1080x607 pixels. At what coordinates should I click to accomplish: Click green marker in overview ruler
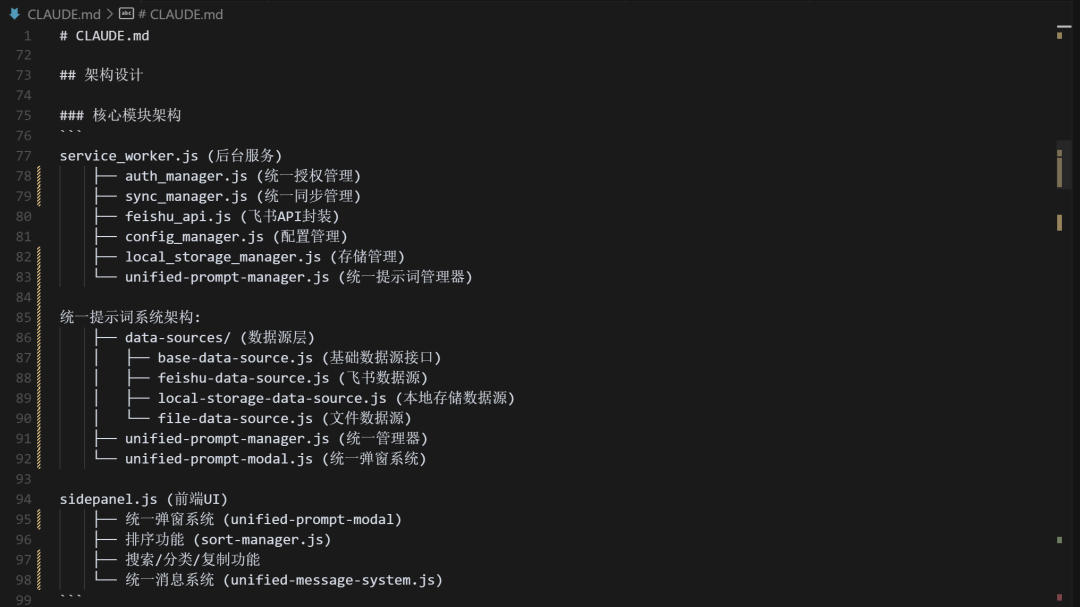pos(1059,539)
